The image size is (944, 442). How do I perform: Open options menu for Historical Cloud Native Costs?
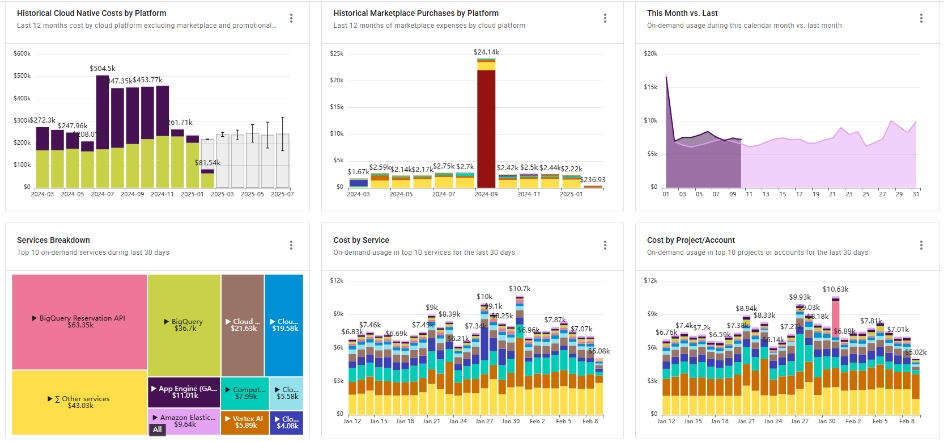(291, 18)
